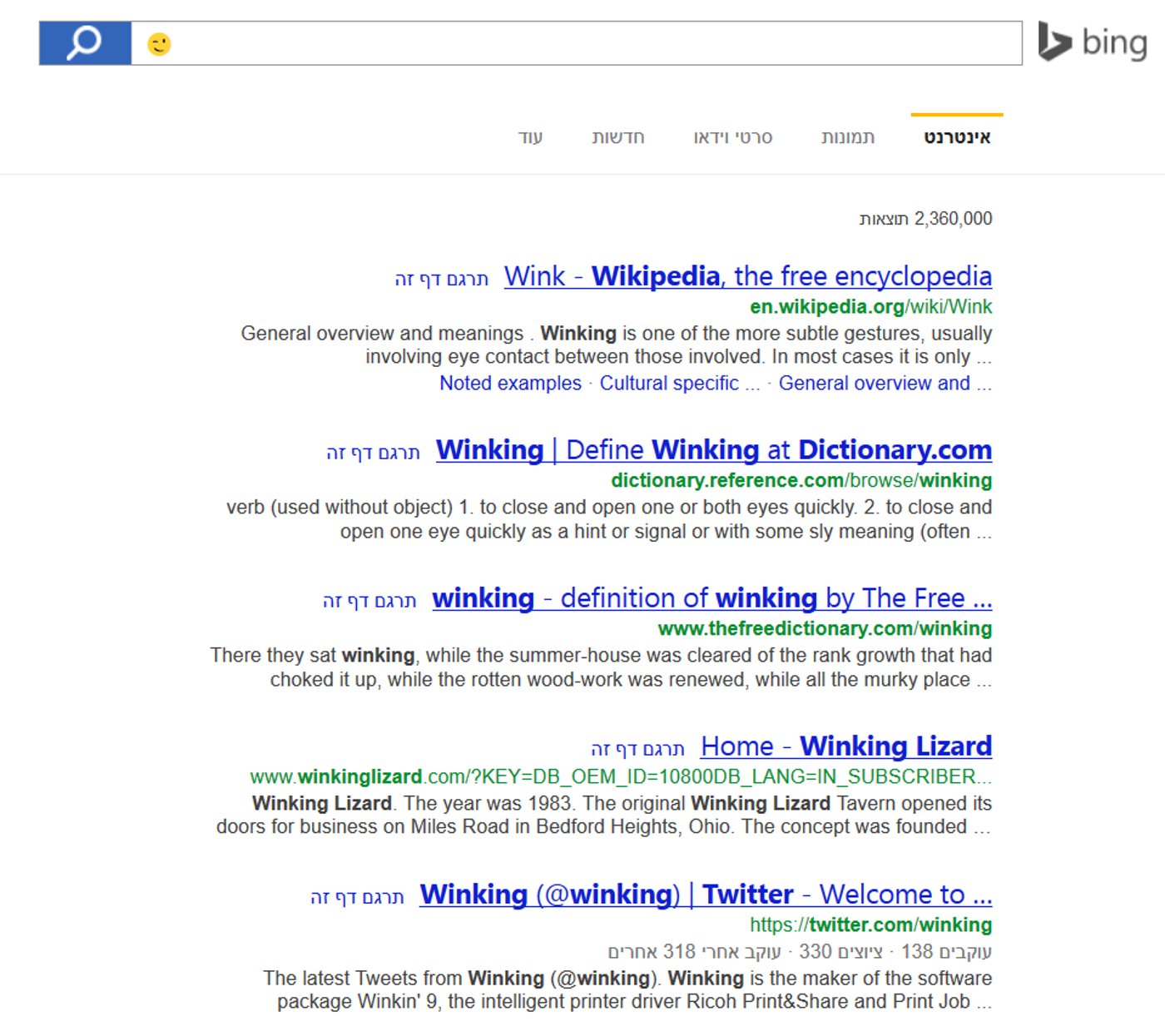Translate the Wikipedia result page
The width and height of the screenshot is (1165, 1036).
pyautogui.click(x=442, y=279)
